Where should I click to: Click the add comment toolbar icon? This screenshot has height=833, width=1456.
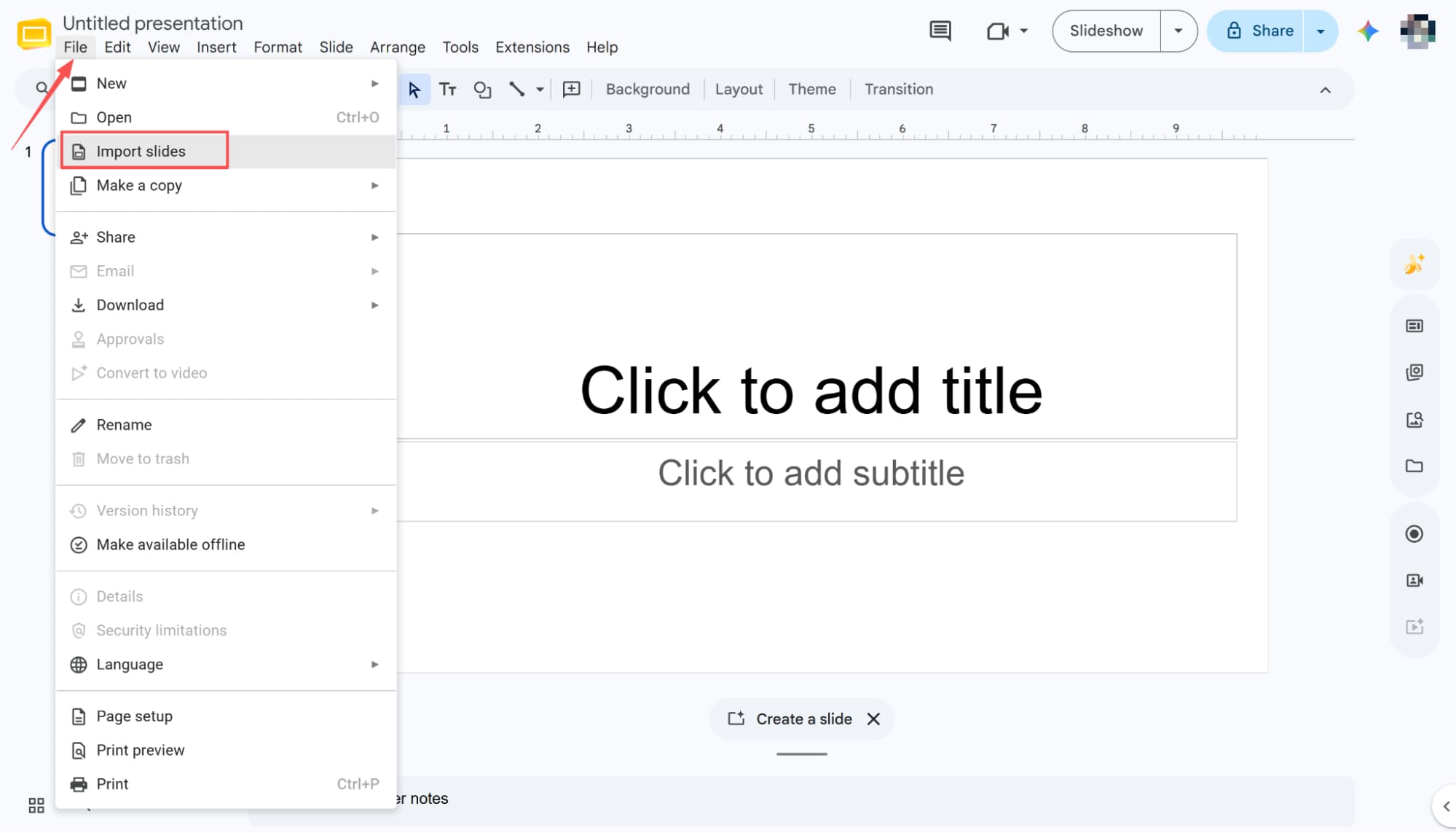click(x=572, y=89)
